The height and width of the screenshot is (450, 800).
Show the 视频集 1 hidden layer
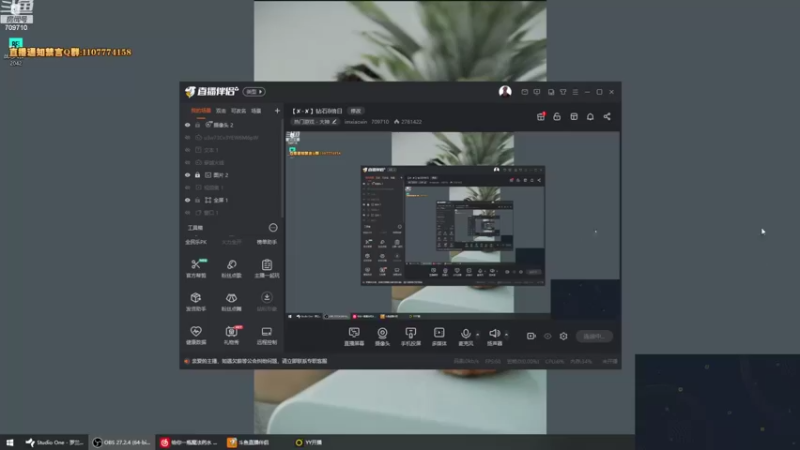click(187, 188)
